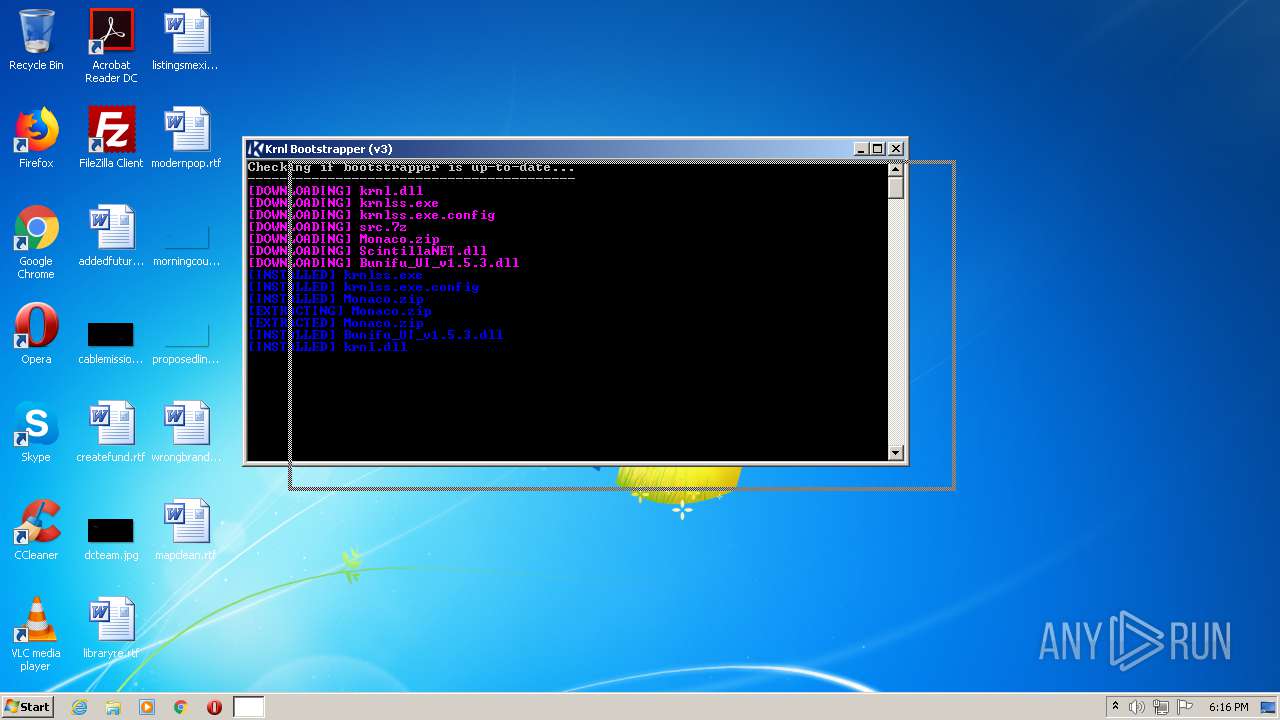Open the Krnl Bootstrapper window system menu icon

coord(256,149)
